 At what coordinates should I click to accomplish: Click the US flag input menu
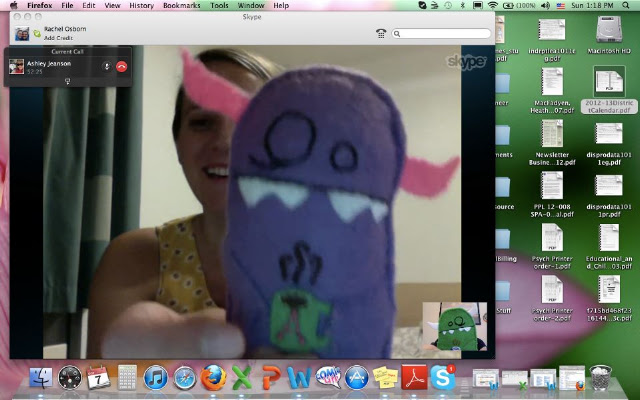tap(561, 5)
